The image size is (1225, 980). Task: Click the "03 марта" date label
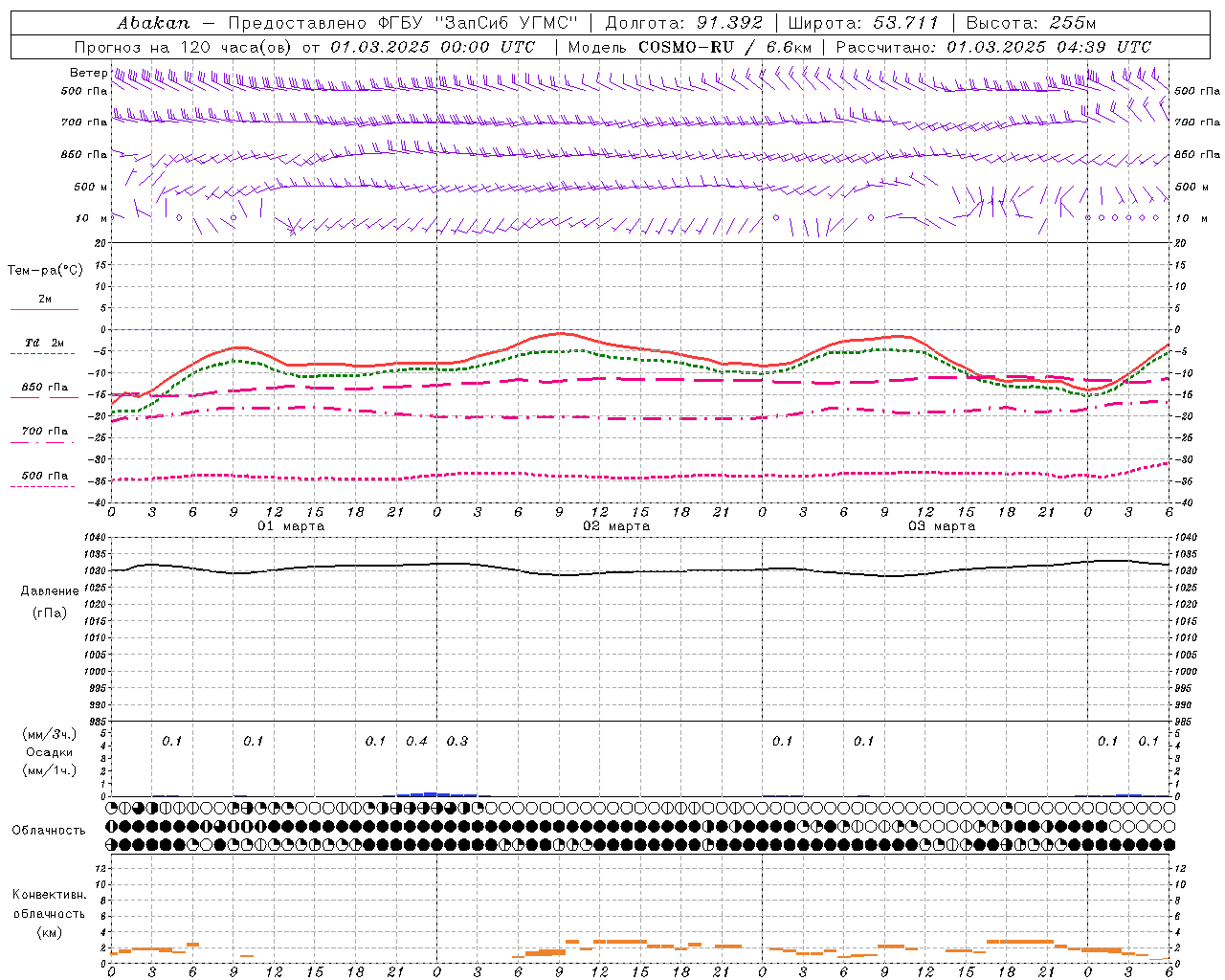pyautogui.click(x=942, y=526)
